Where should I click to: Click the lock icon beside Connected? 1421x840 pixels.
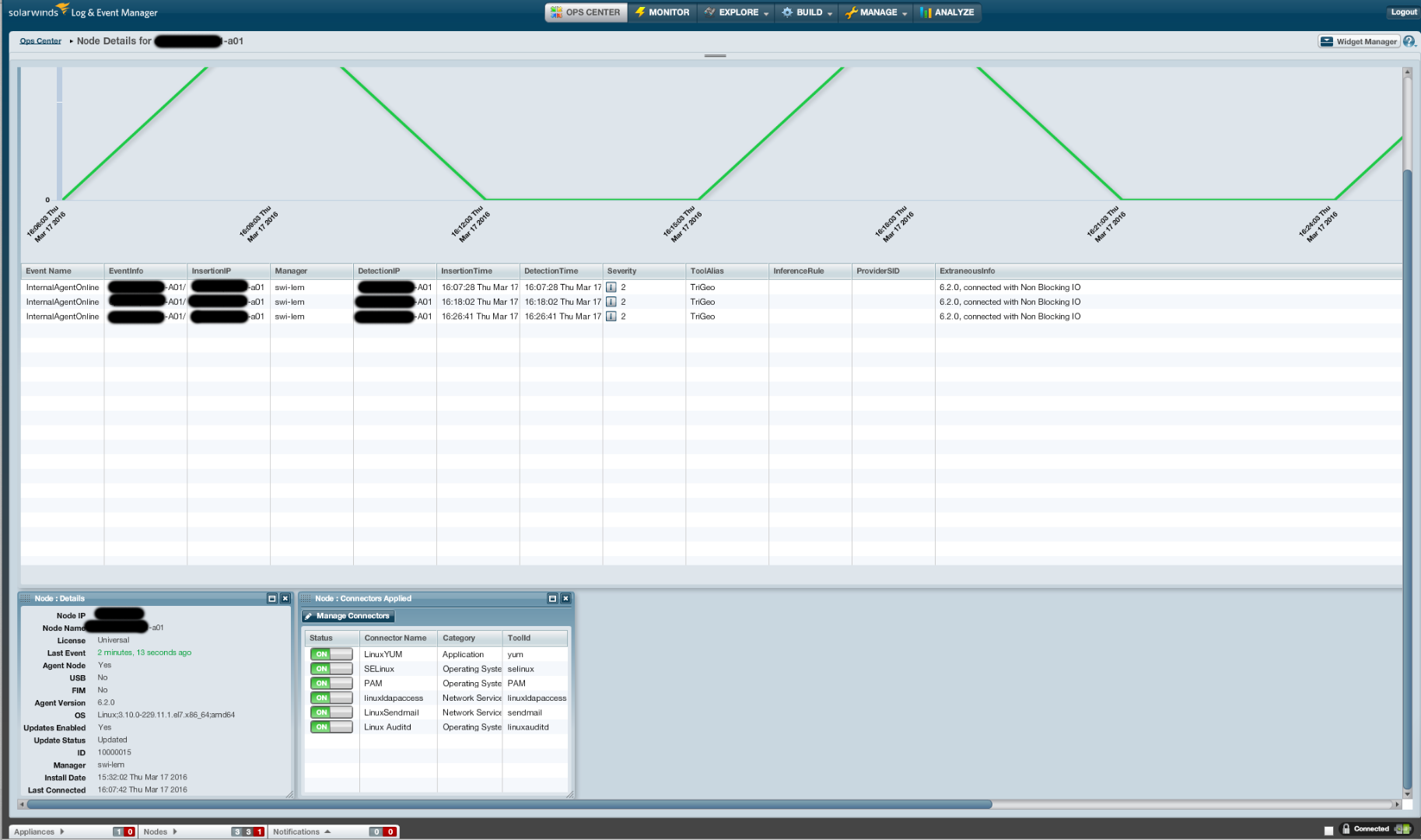(x=1346, y=829)
